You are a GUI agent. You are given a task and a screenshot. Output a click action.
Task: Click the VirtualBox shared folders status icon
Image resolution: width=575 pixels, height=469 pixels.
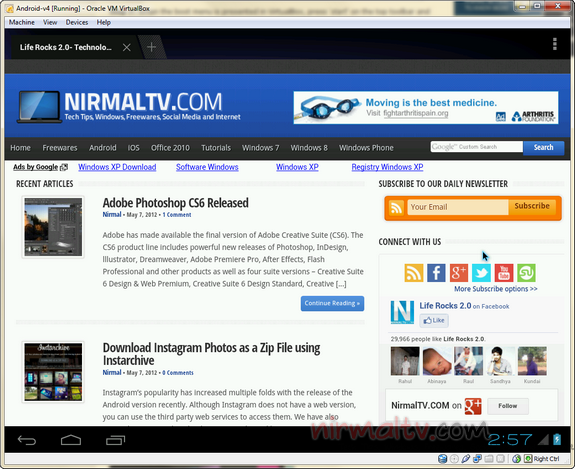[x=488, y=459]
